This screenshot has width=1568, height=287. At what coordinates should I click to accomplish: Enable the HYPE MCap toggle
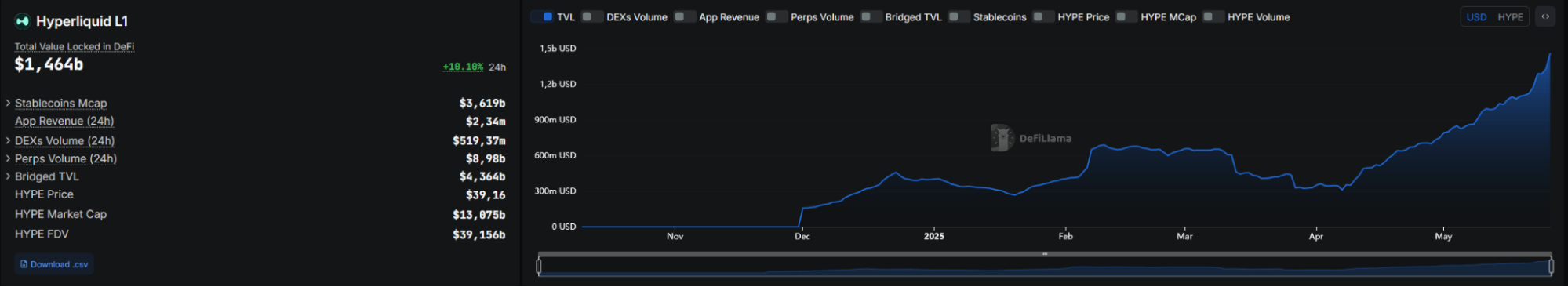coord(1126,16)
